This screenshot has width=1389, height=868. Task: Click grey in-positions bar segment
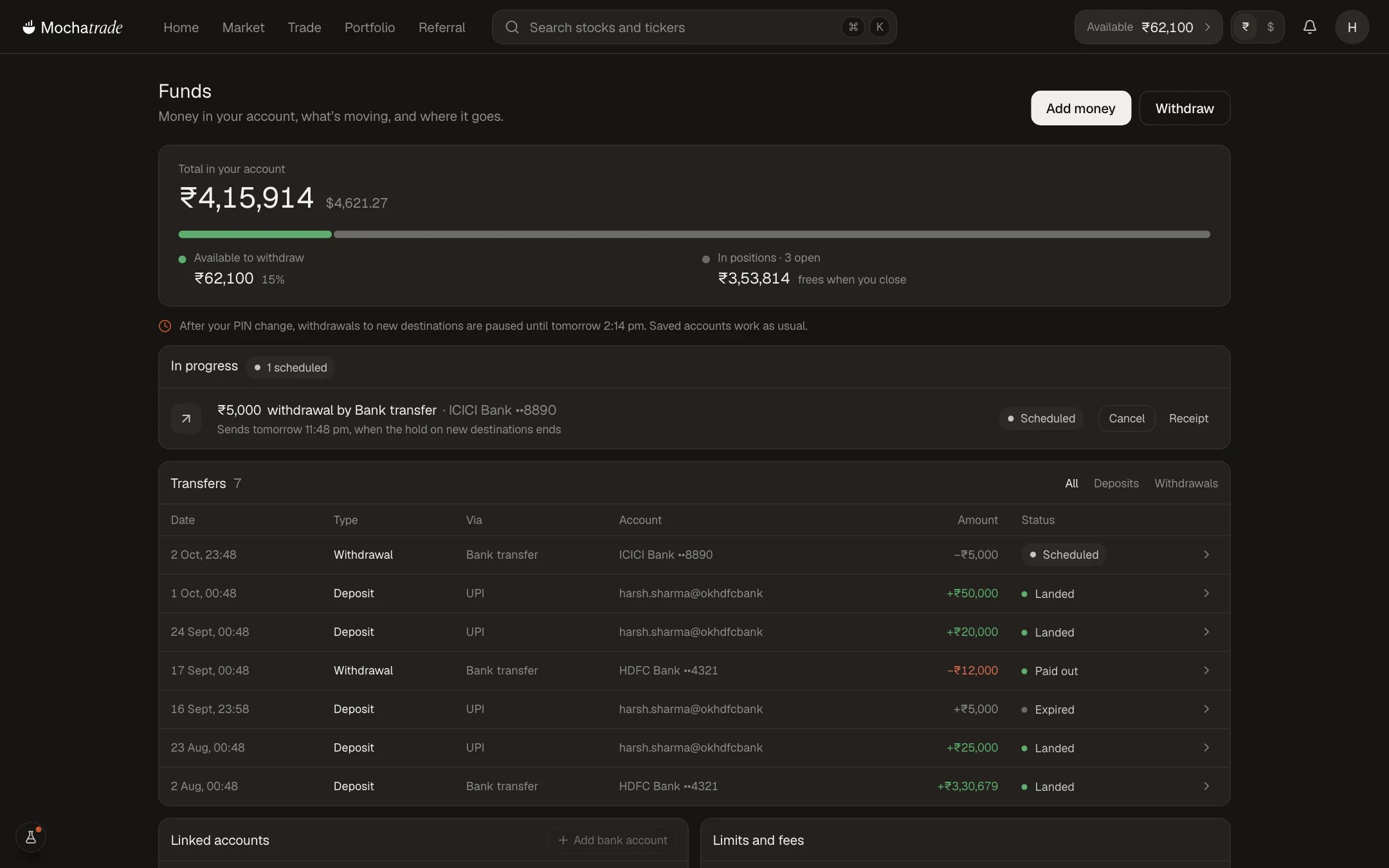click(x=772, y=235)
